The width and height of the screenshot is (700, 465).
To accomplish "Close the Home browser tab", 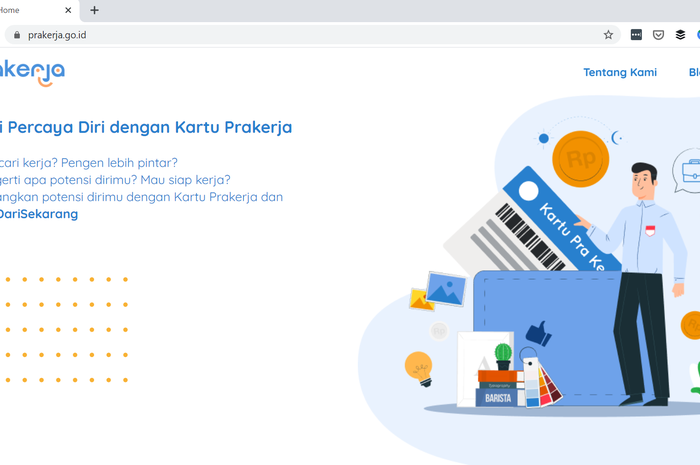I will pyautogui.click(x=68, y=10).
